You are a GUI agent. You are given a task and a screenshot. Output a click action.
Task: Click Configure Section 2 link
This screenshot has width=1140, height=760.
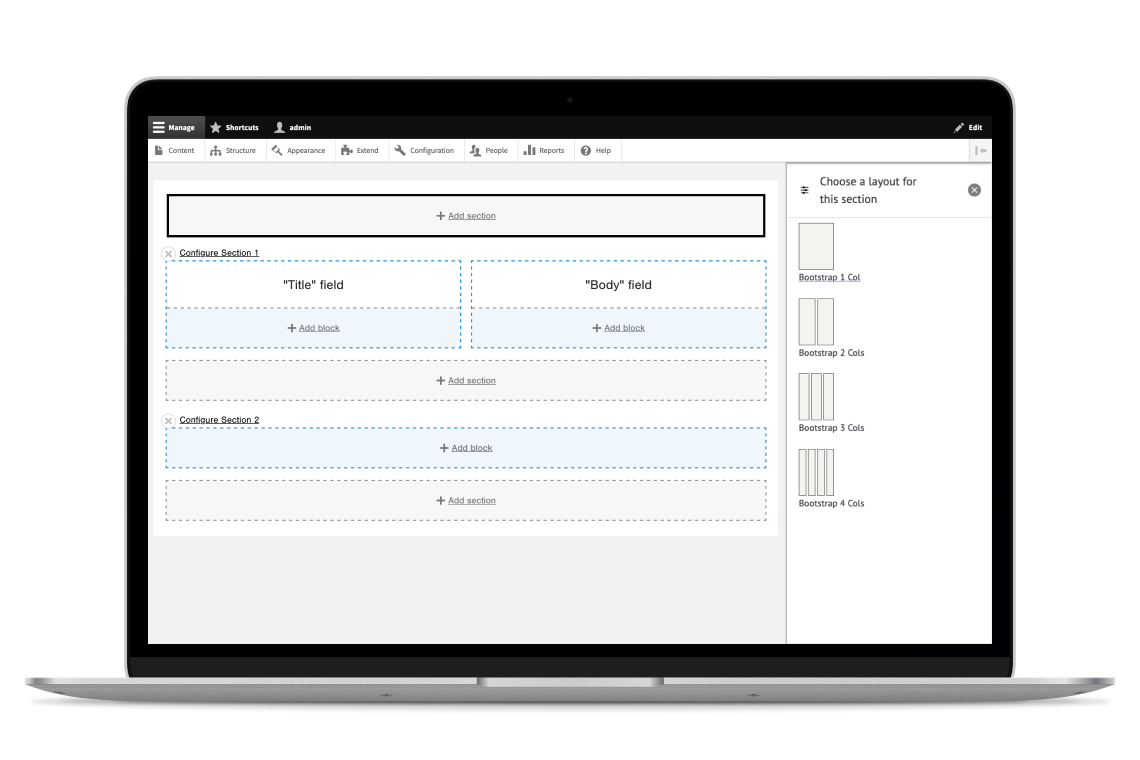click(219, 420)
